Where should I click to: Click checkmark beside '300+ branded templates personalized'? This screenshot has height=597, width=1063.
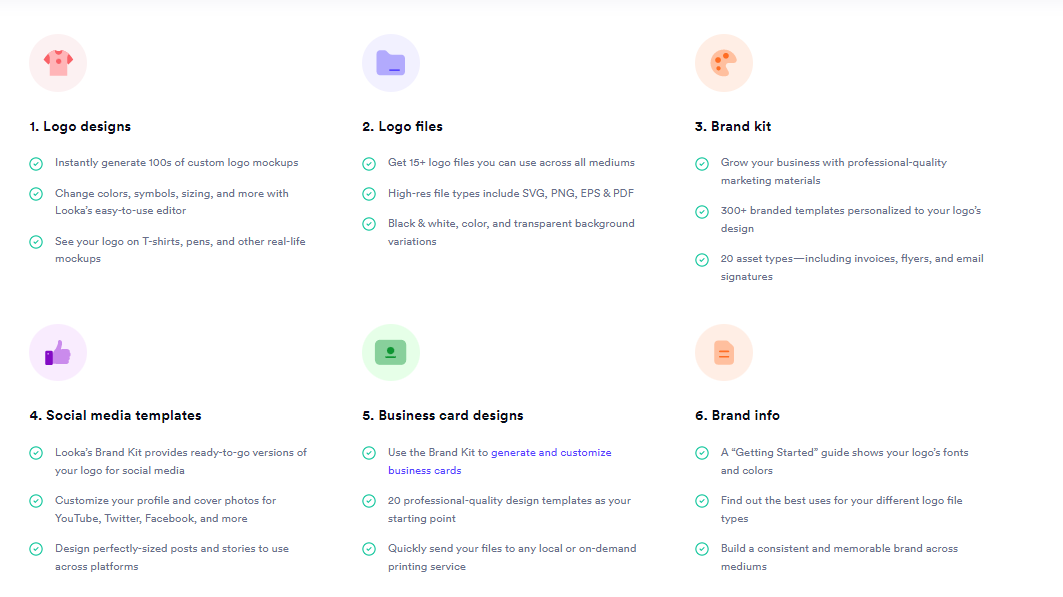(x=702, y=212)
